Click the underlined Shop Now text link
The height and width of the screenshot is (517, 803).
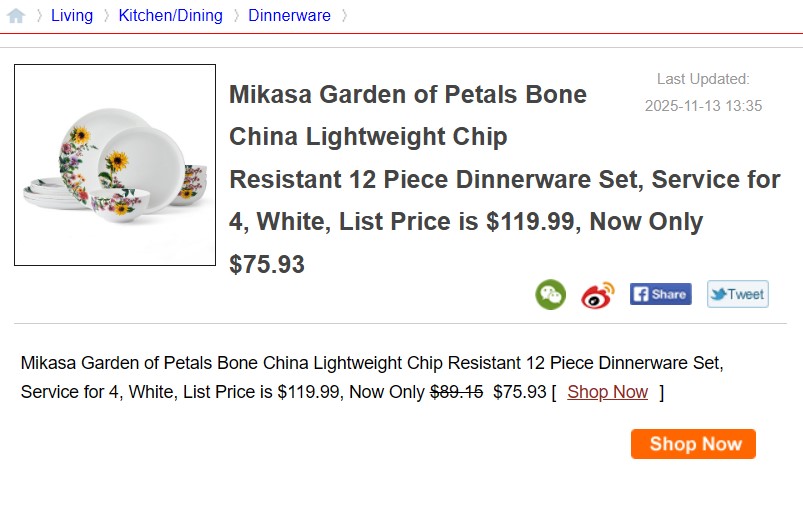[607, 392]
